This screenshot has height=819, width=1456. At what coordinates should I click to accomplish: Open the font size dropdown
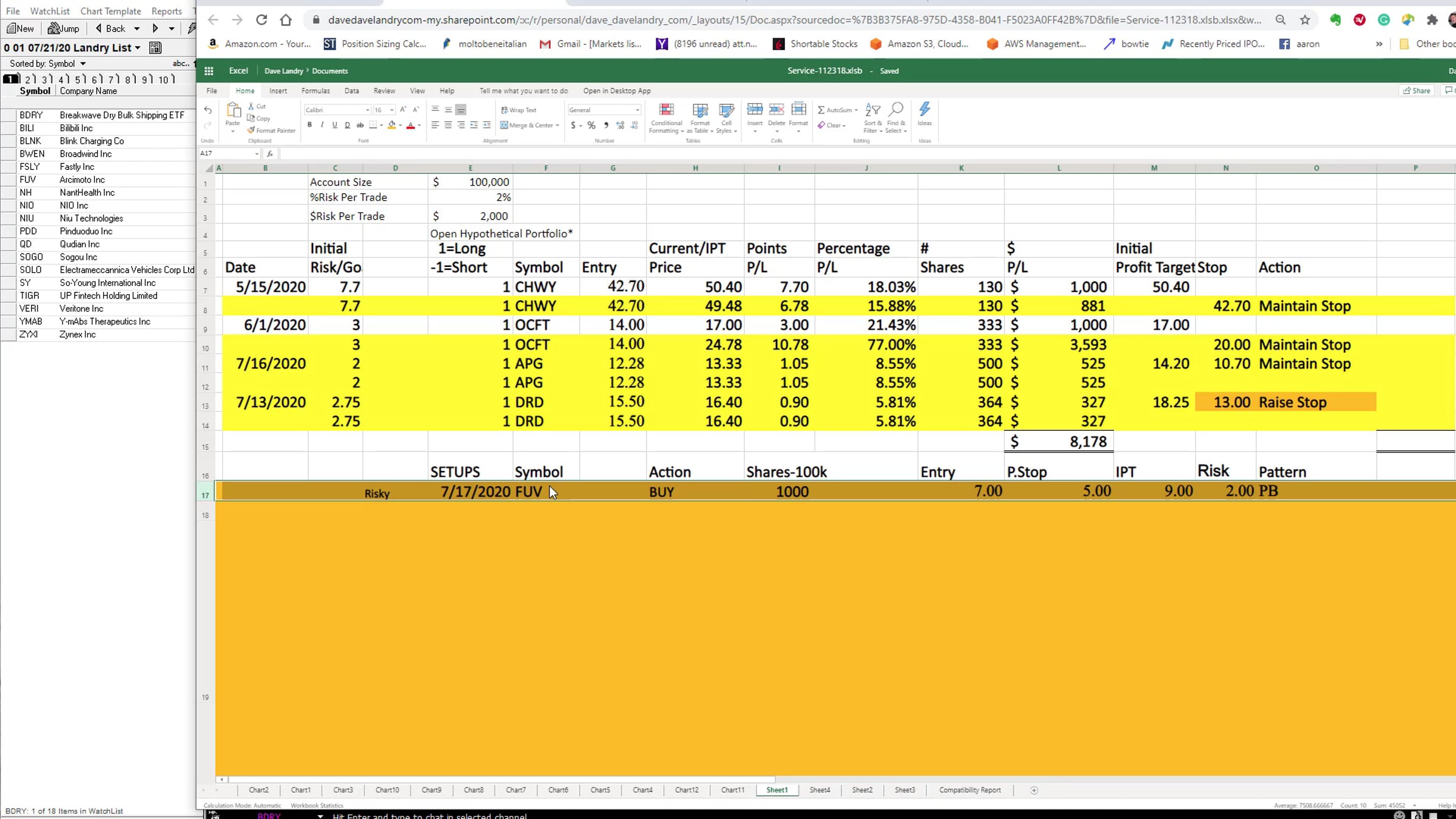click(x=392, y=110)
